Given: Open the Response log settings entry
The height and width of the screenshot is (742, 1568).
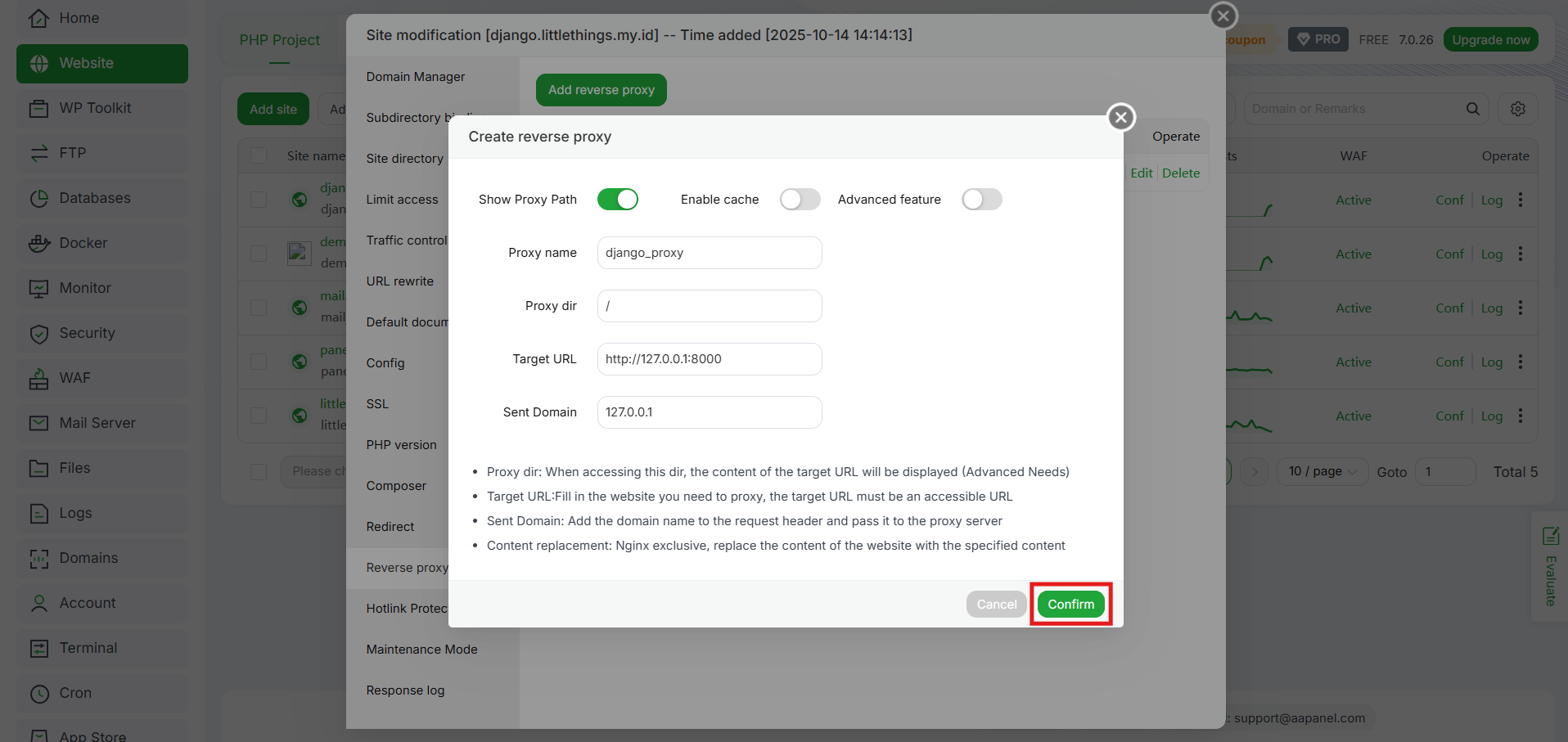Looking at the screenshot, I should pos(406,690).
